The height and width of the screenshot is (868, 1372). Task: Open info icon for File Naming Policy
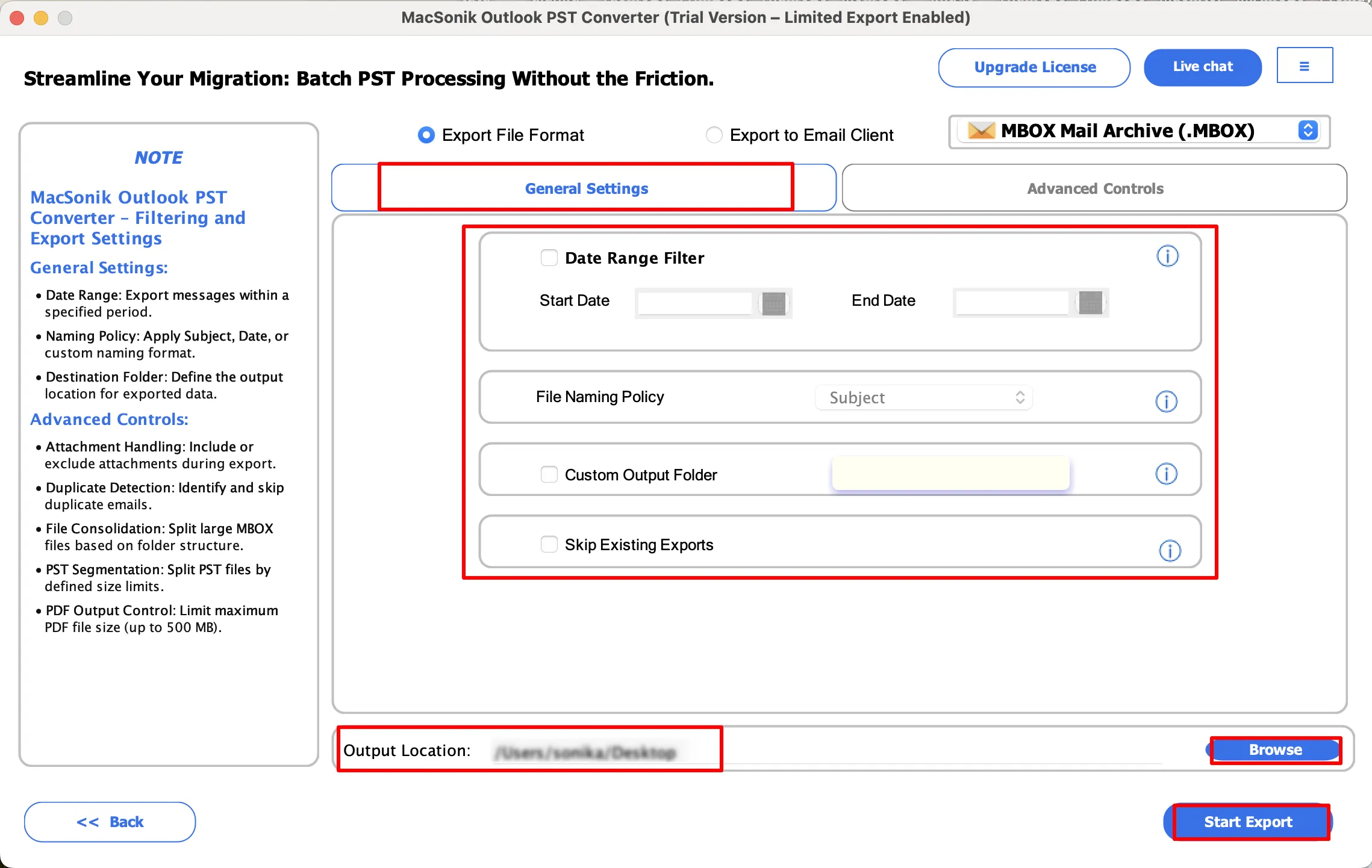(x=1167, y=401)
